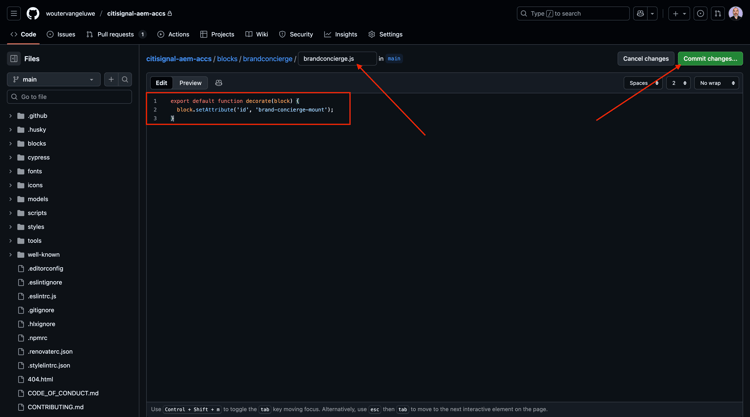Click the blocks breadcrumb link
The height and width of the screenshot is (417, 750).
[x=227, y=59]
